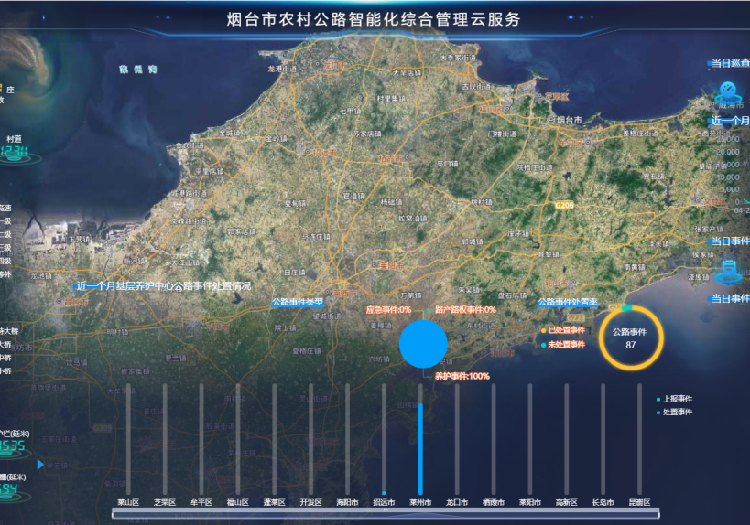Click the blue pie chart circle

click(423, 343)
